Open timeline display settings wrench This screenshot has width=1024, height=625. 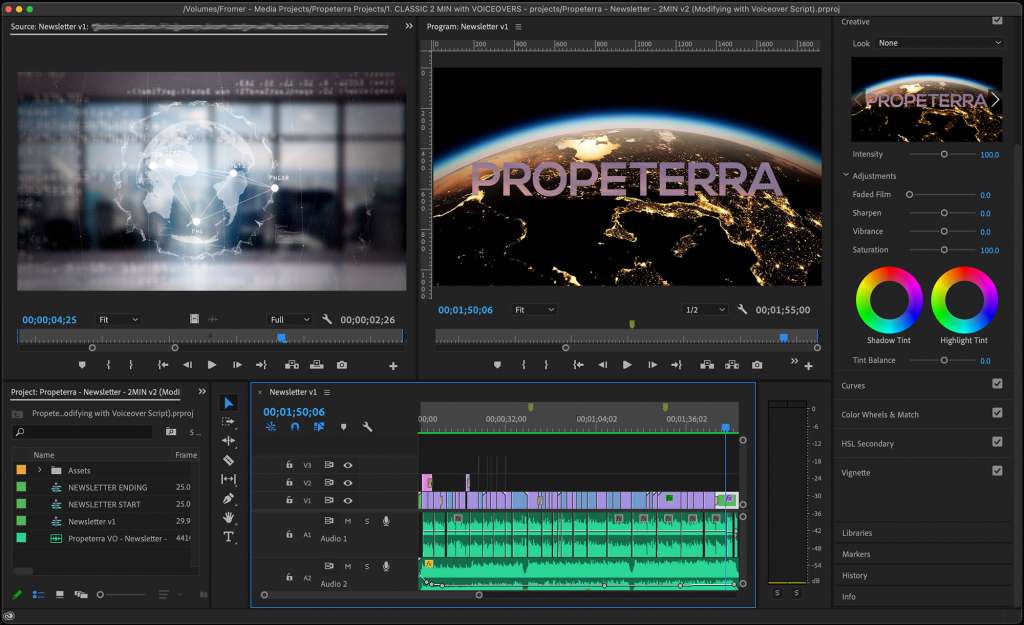click(x=368, y=426)
